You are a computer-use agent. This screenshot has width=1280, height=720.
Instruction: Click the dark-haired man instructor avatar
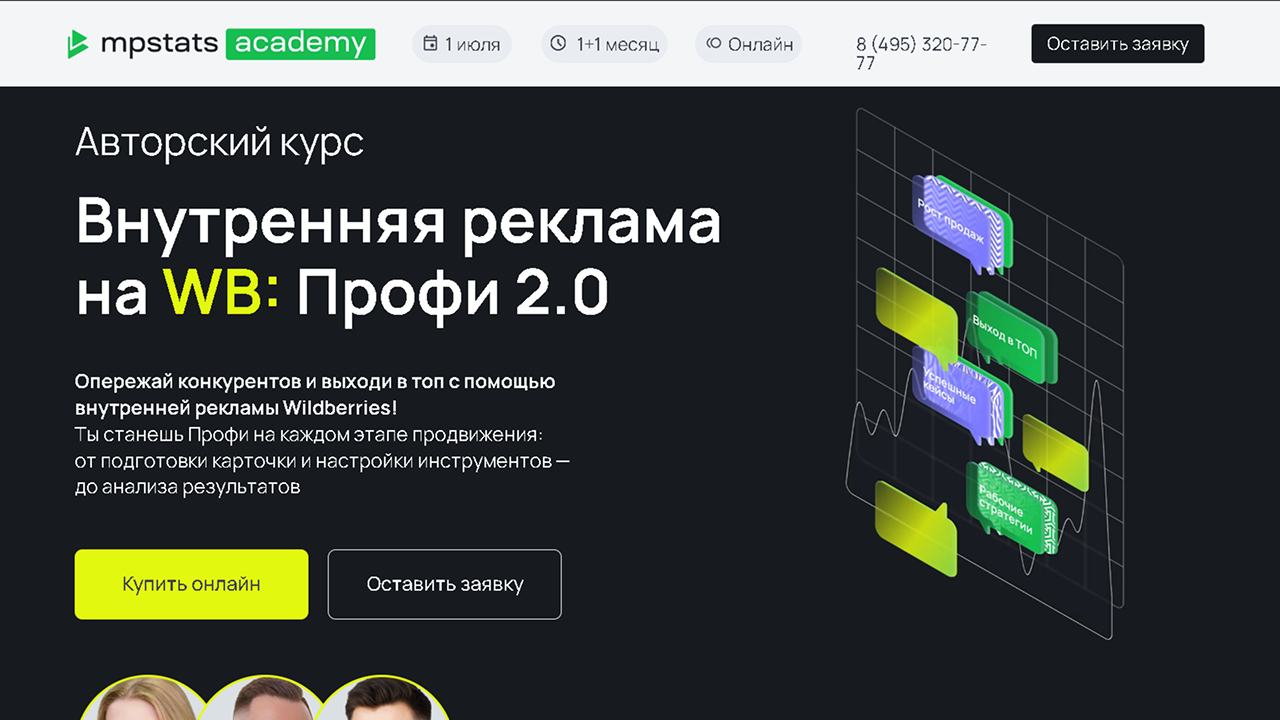(x=382, y=698)
